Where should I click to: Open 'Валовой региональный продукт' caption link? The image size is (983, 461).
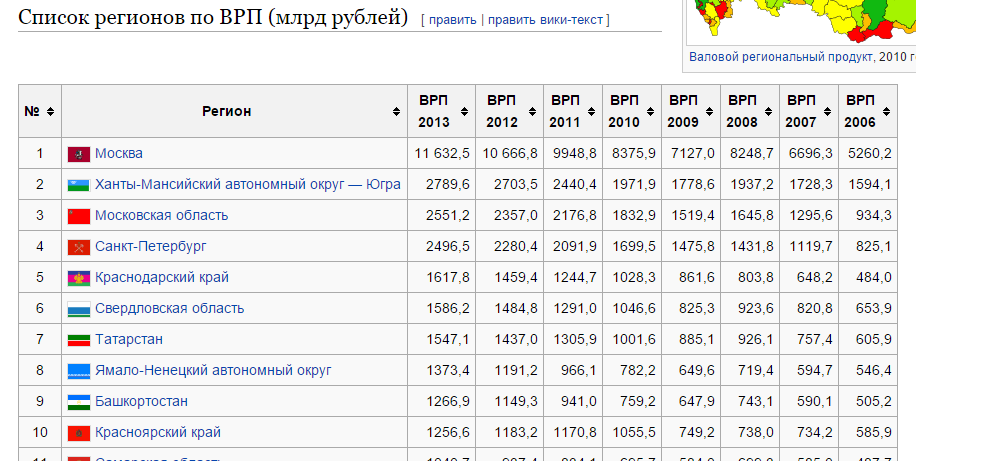tap(781, 56)
